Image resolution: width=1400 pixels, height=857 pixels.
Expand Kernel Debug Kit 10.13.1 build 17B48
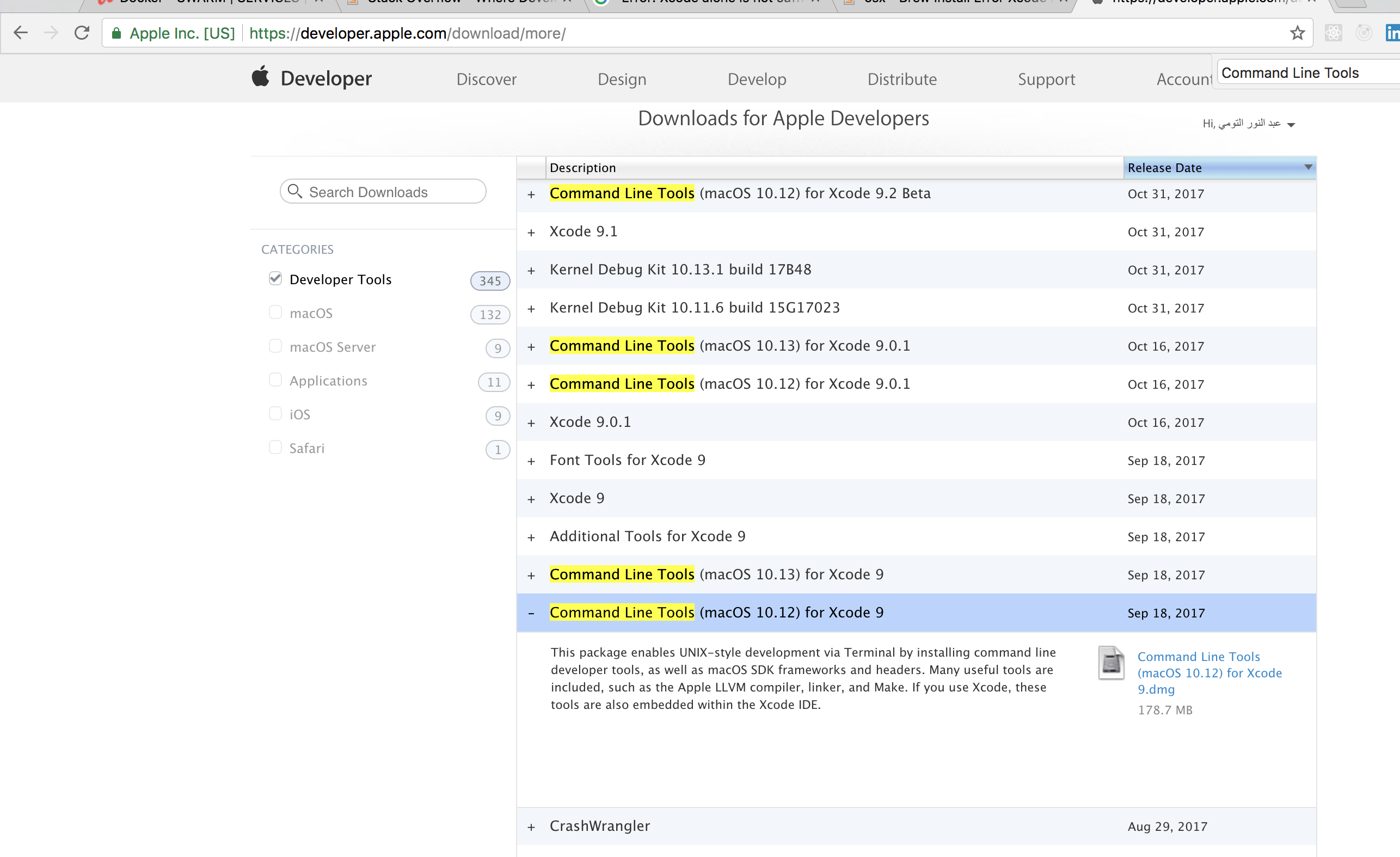(531, 271)
